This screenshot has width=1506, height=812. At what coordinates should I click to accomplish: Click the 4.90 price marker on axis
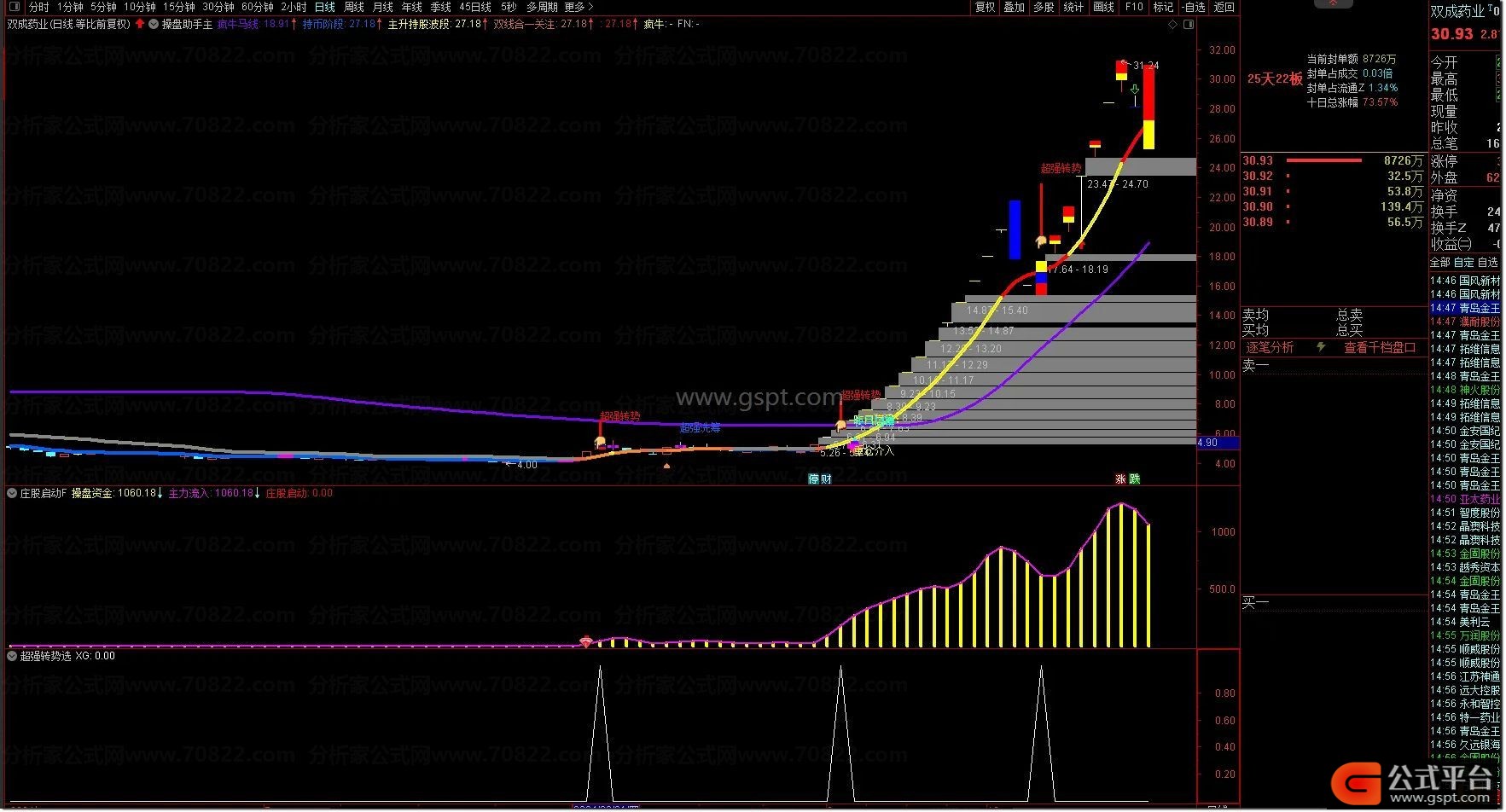[x=1218, y=443]
